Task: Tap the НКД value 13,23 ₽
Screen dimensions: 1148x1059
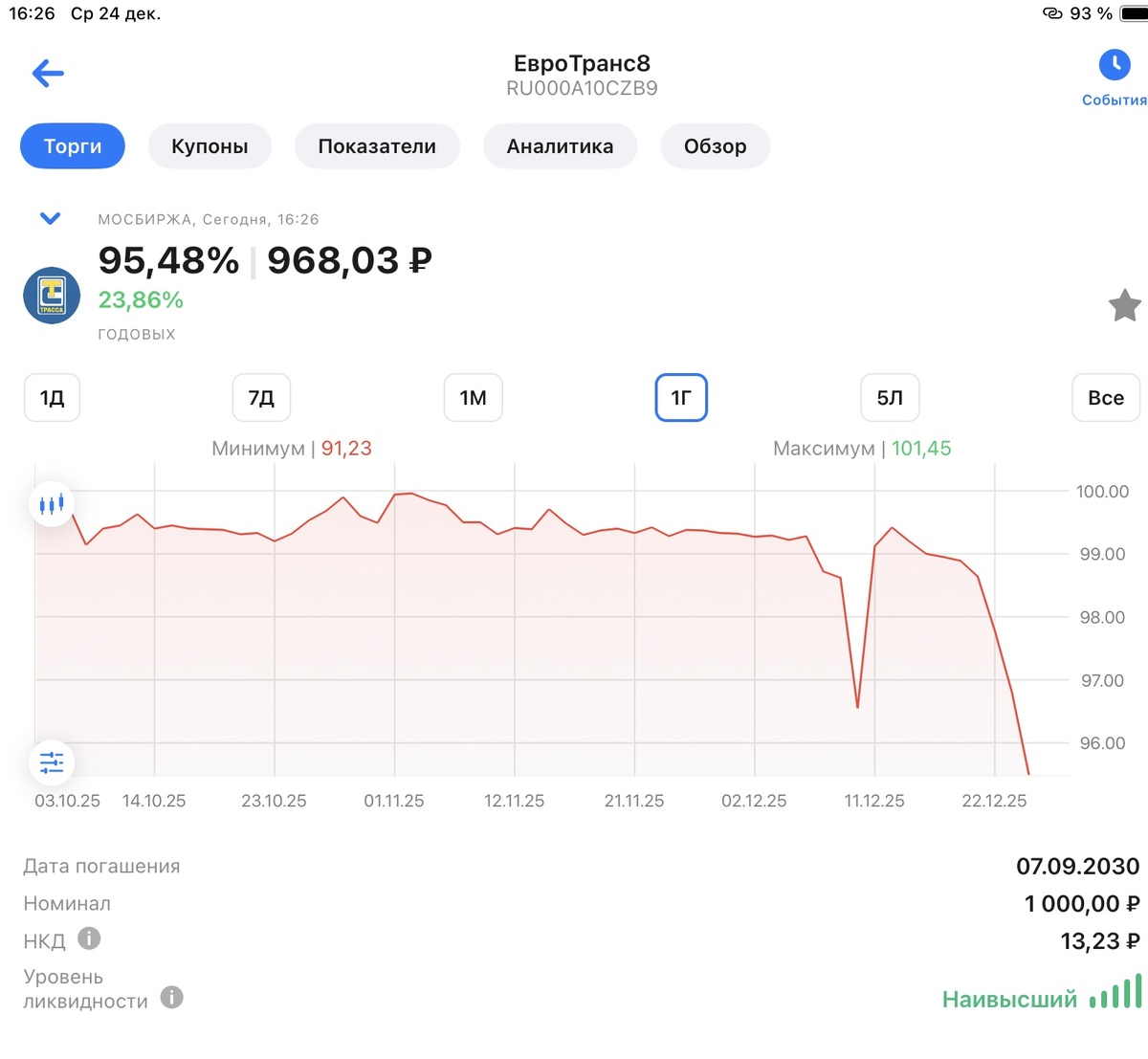Action: pyautogui.click(x=1100, y=941)
